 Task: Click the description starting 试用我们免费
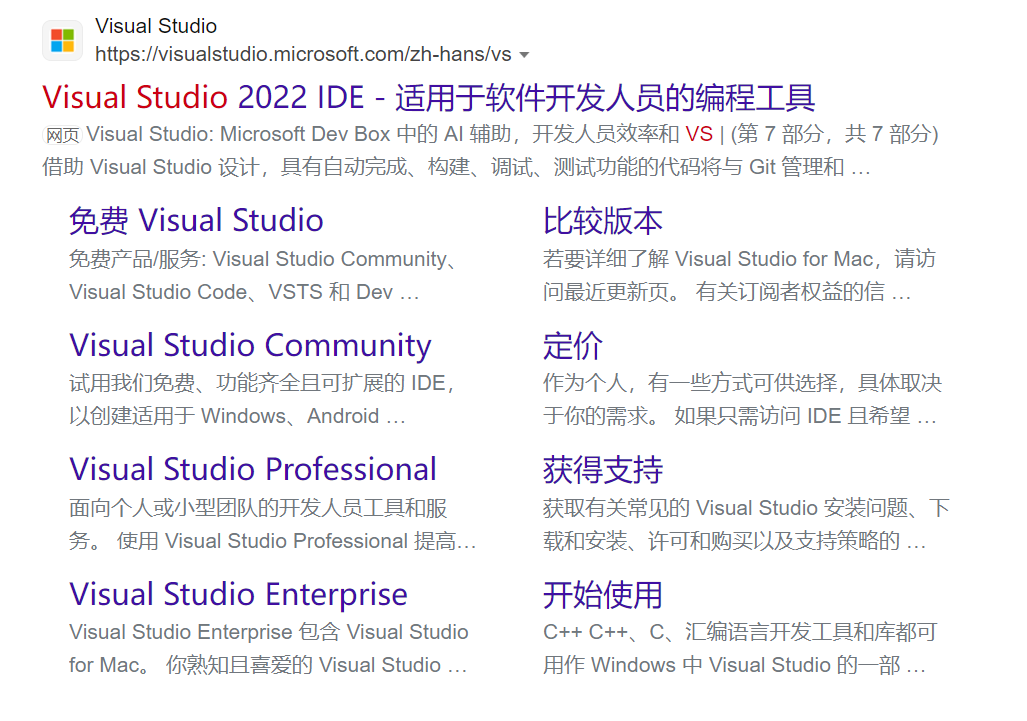click(x=262, y=399)
